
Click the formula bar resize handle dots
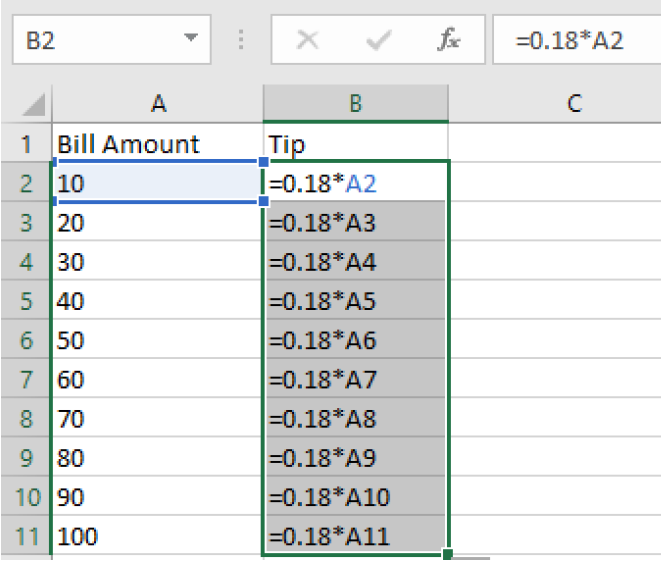[241, 40]
